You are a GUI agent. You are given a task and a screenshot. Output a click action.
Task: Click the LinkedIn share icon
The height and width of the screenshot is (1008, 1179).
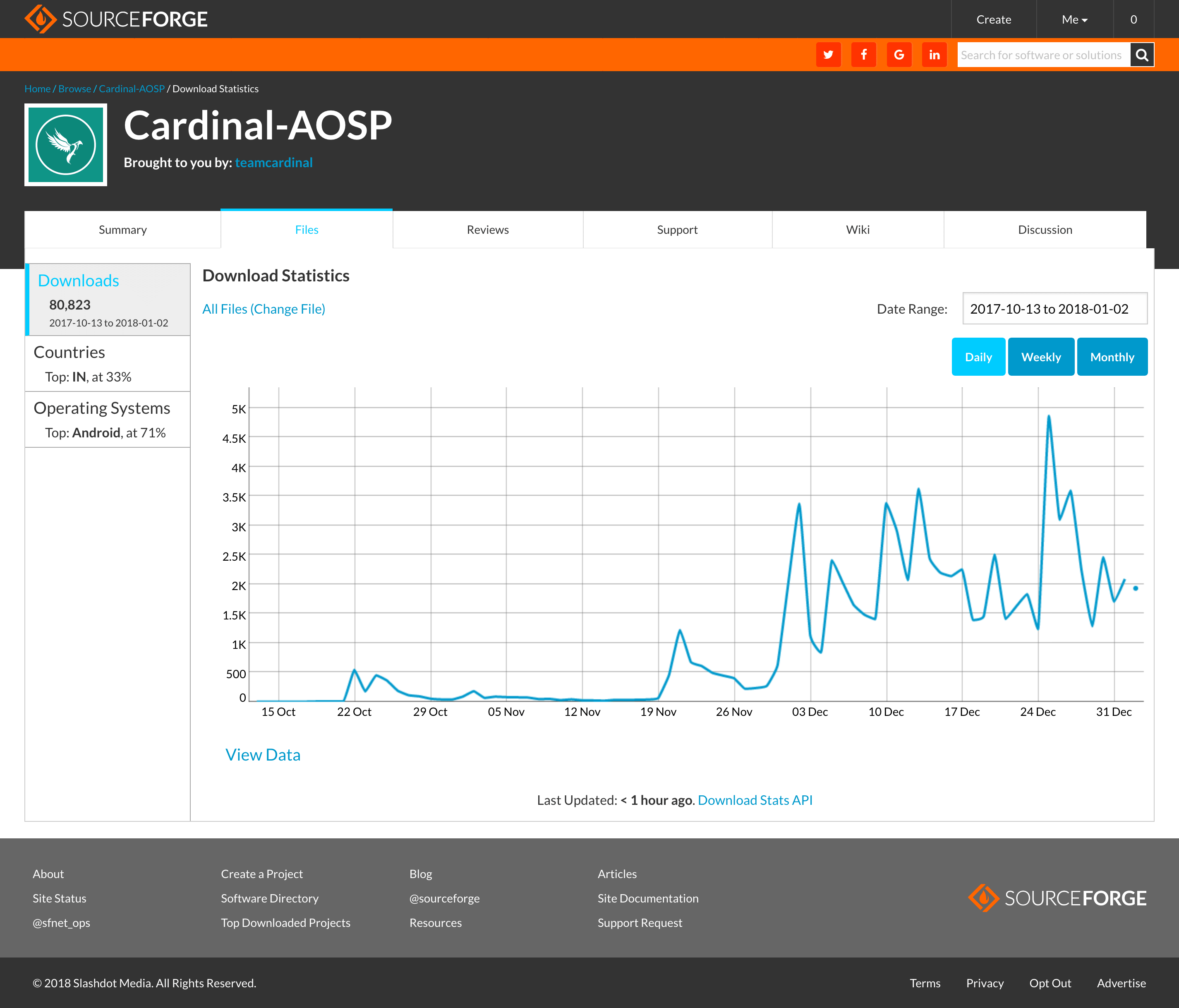pyautogui.click(x=934, y=55)
